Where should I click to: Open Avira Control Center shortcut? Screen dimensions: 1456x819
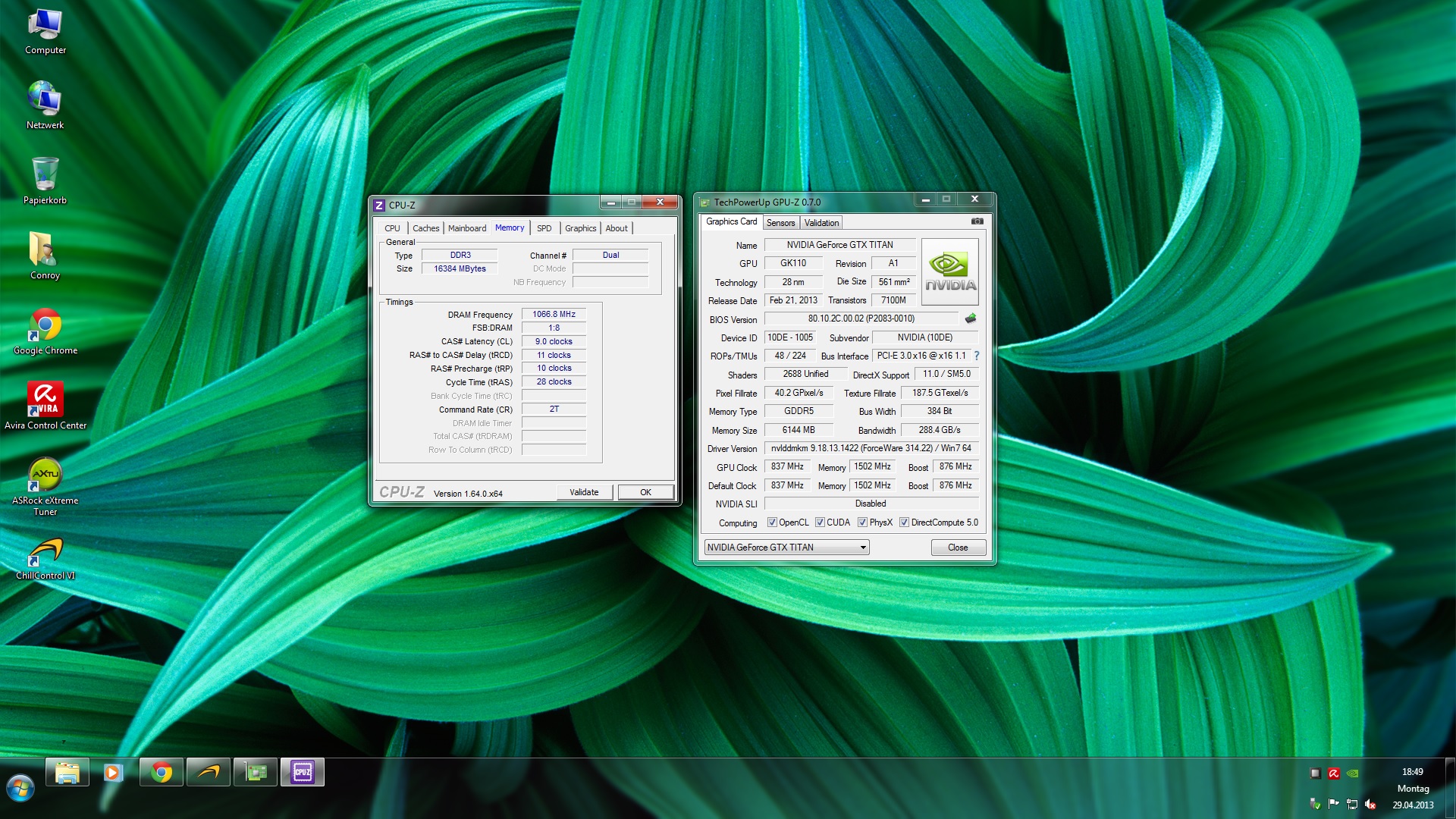45,400
